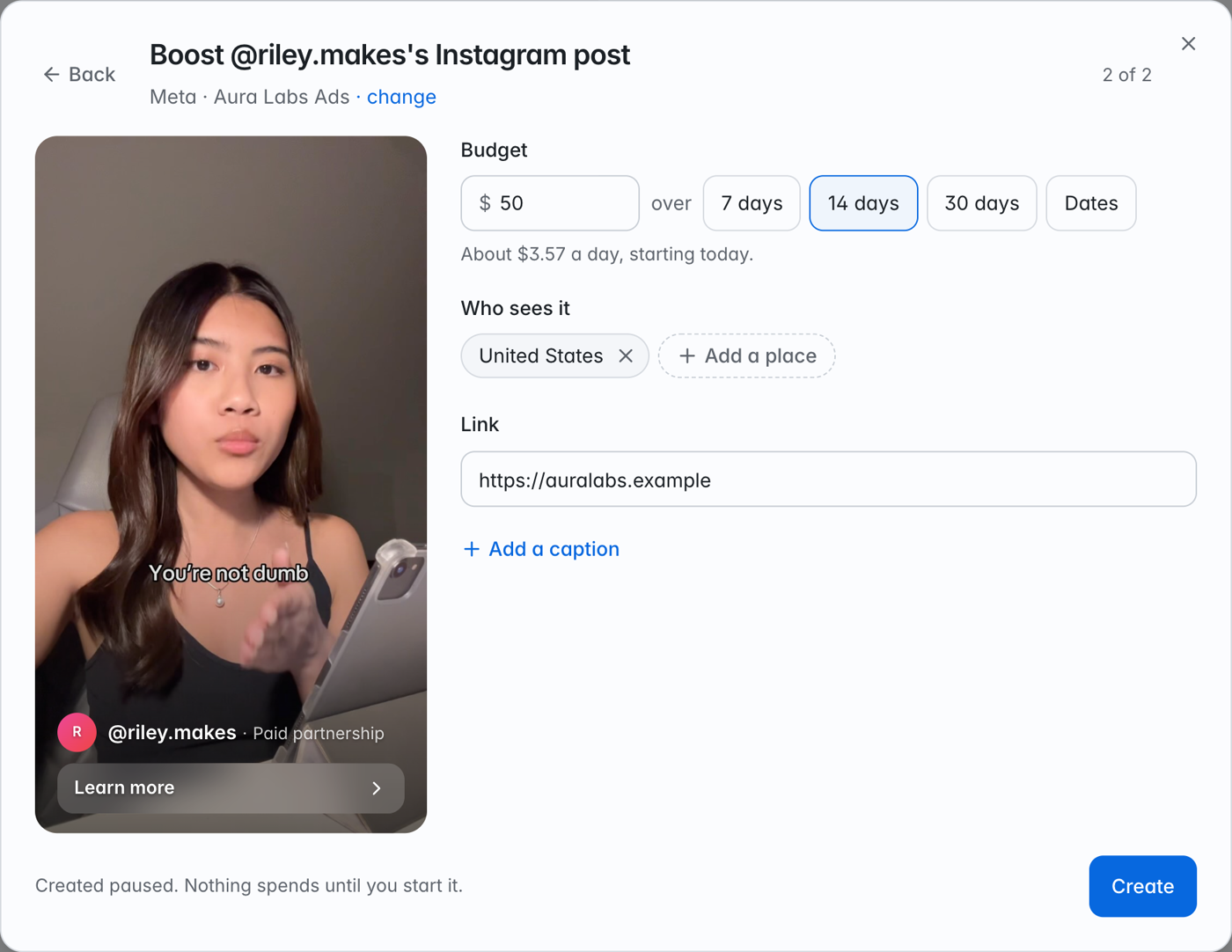1232x952 pixels.
Task: Click the dollar sign in the budget field
Action: [x=485, y=203]
